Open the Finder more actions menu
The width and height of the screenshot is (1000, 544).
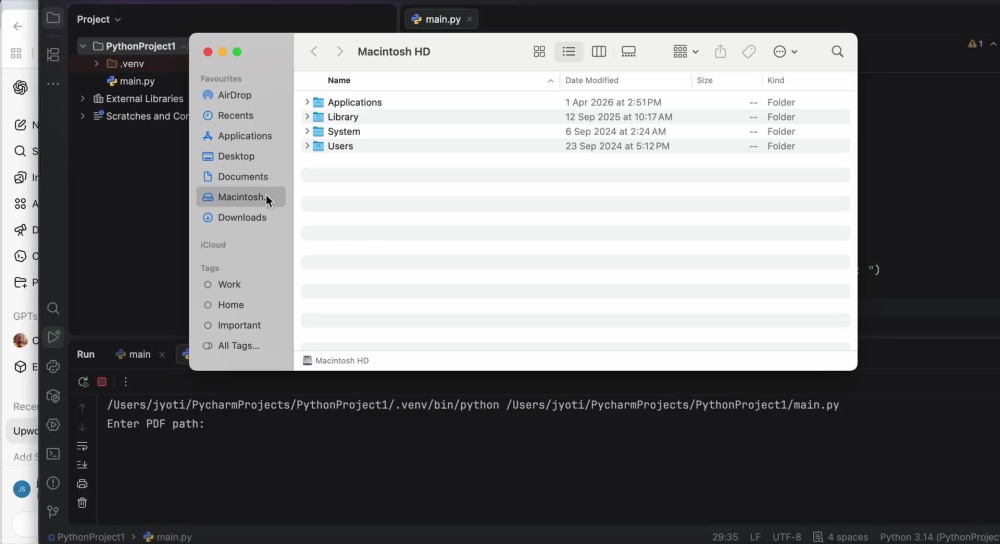click(785, 52)
